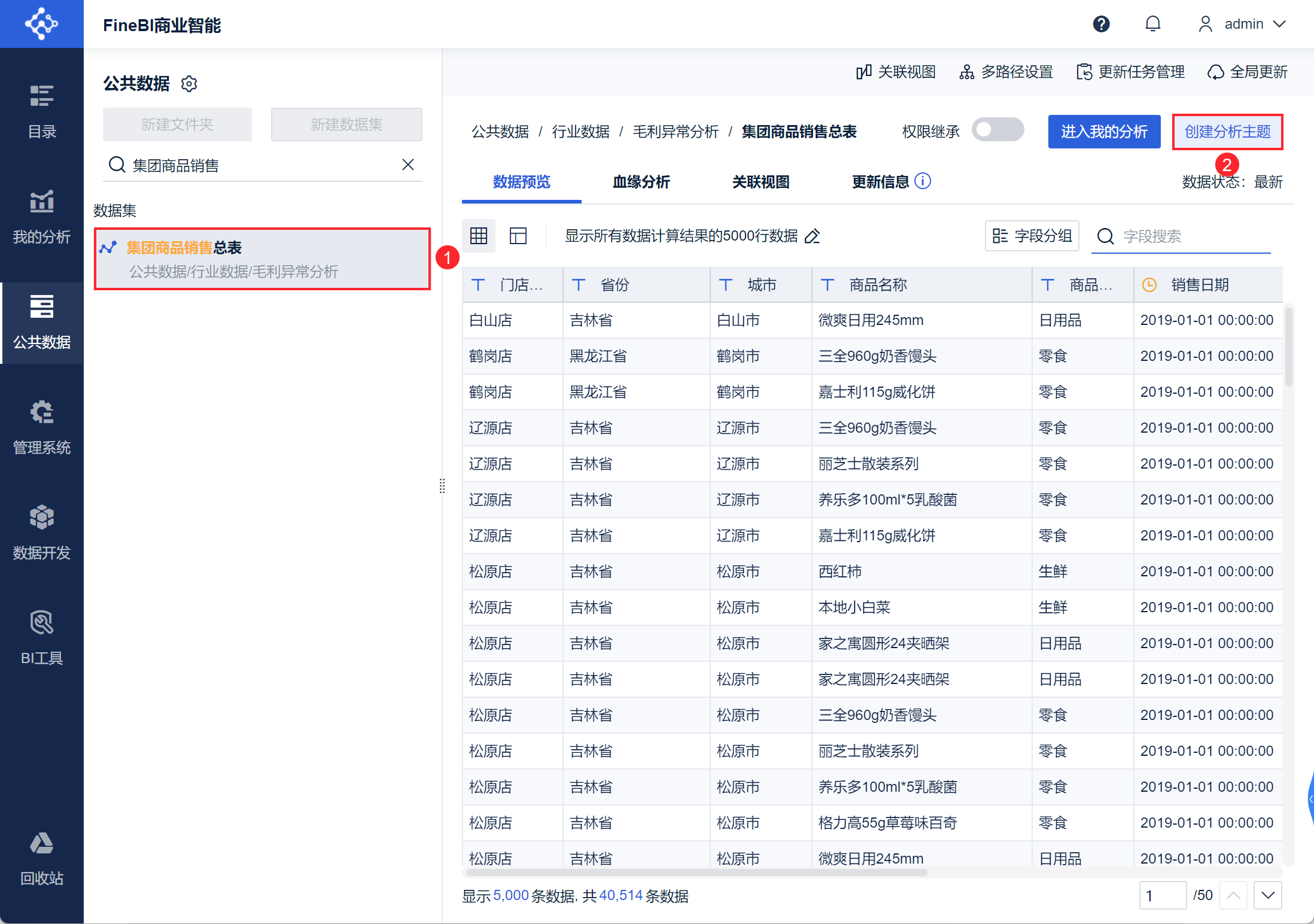Click the panel divider handle
The width and height of the screenshot is (1314, 924).
pos(442,486)
